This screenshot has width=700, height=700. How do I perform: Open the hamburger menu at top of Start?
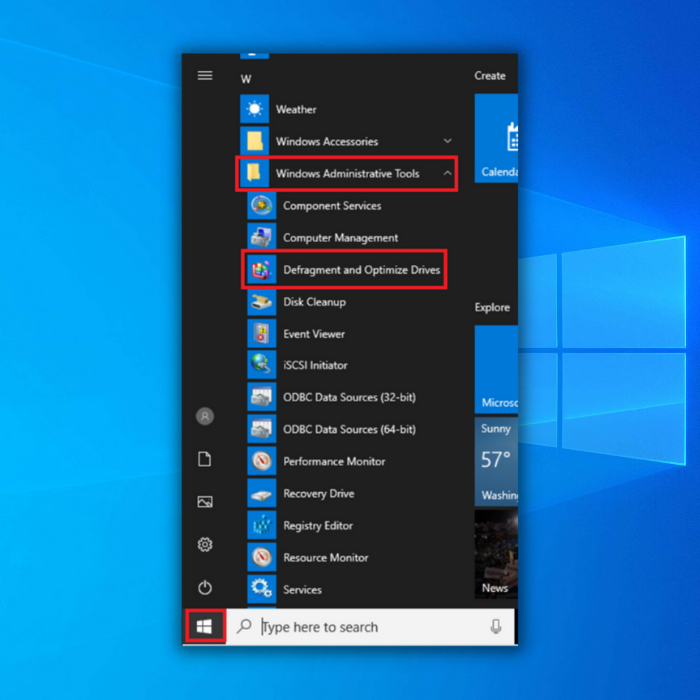pyautogui.click(x=205, y=75)
